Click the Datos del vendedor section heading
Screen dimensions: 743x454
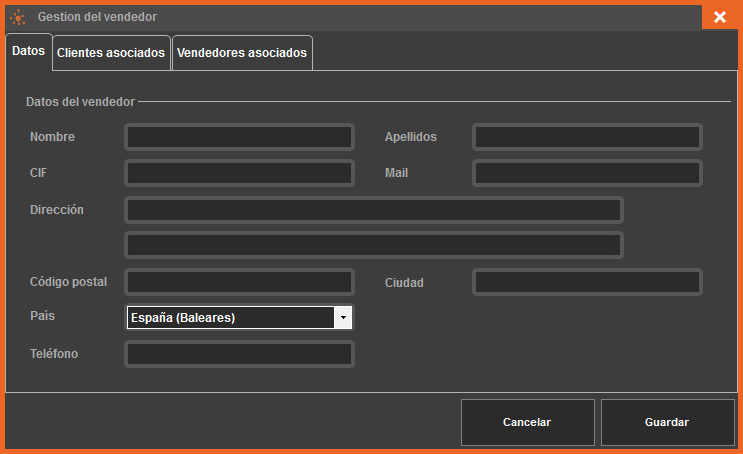80,102
